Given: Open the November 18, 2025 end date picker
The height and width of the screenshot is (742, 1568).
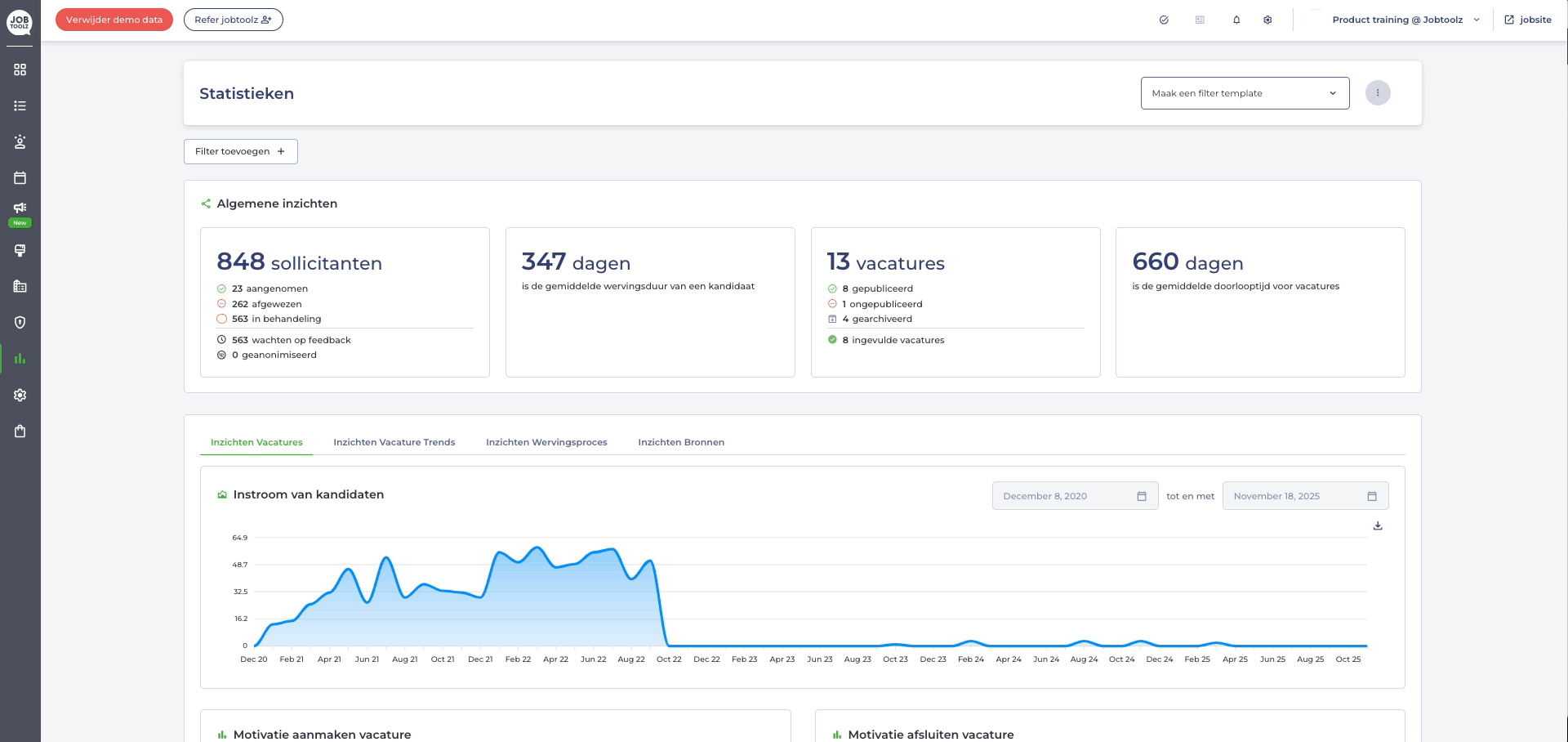Looking at the screenshot, I should pos(1304,496).
